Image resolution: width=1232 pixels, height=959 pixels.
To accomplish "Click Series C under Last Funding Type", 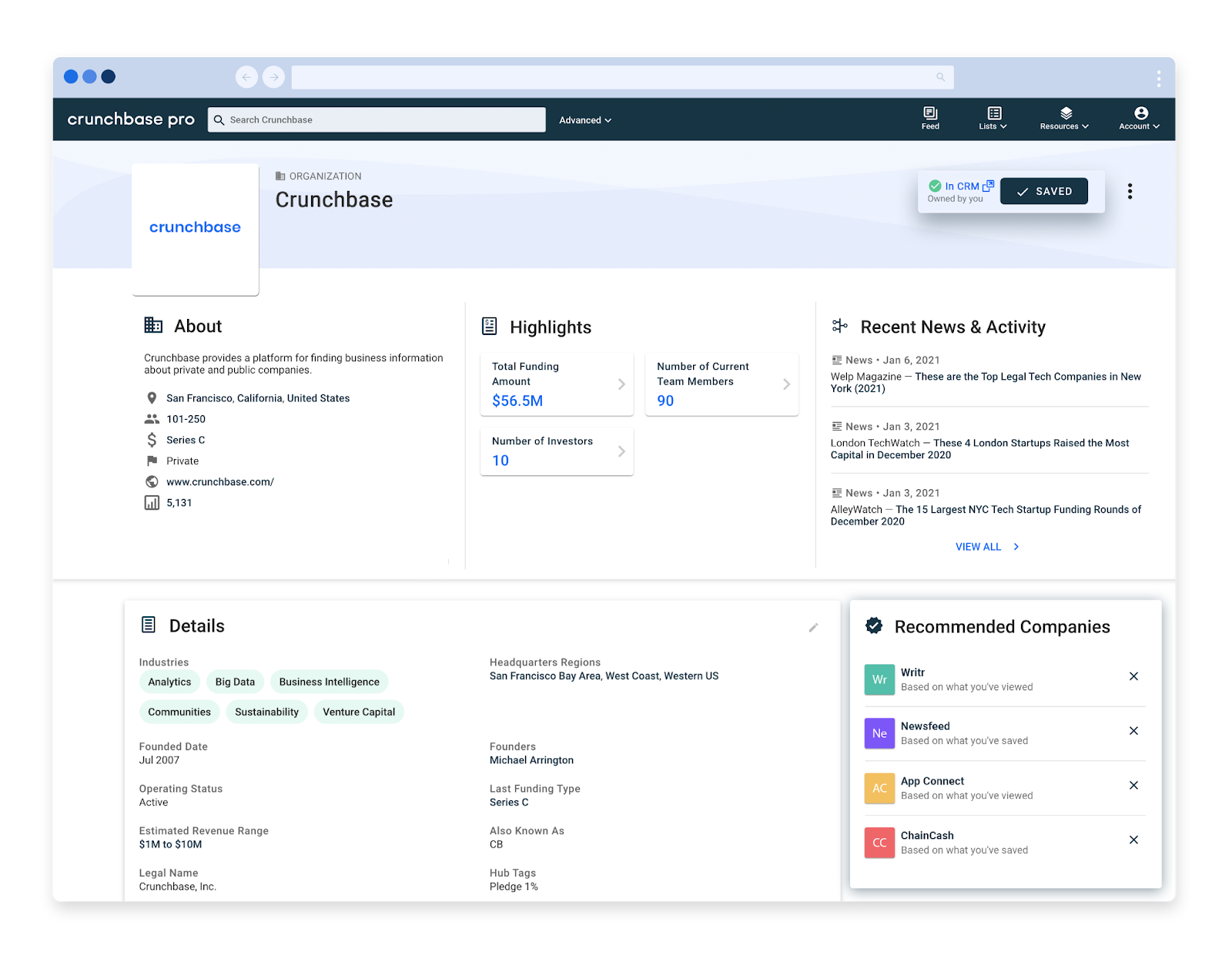I will point(509,803).
